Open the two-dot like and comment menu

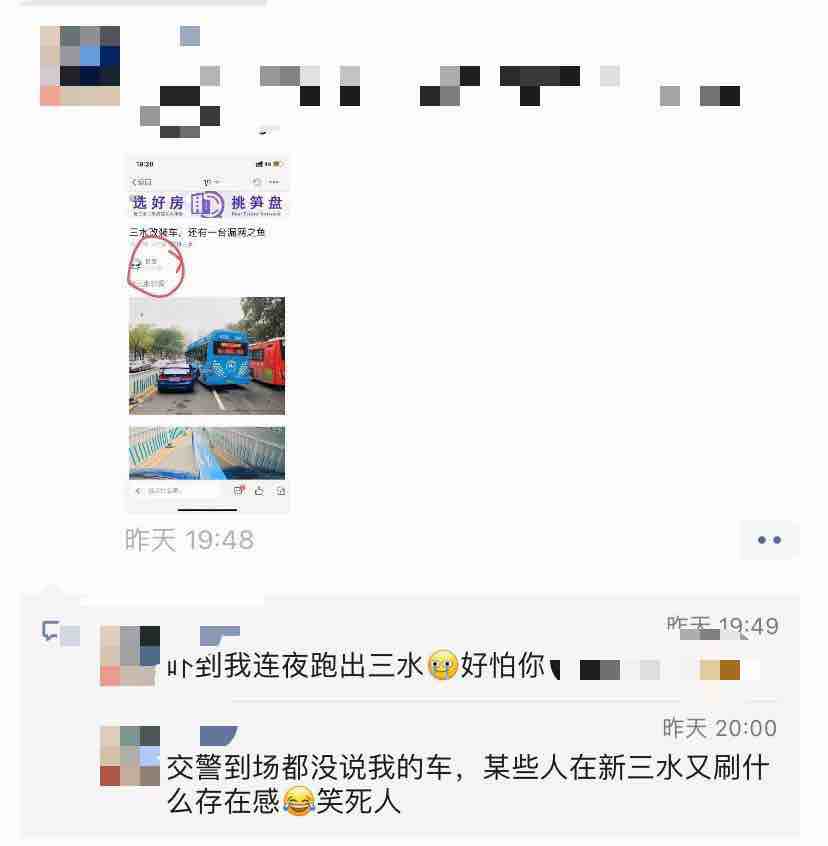pyautogui.click(x=769, y=540)
